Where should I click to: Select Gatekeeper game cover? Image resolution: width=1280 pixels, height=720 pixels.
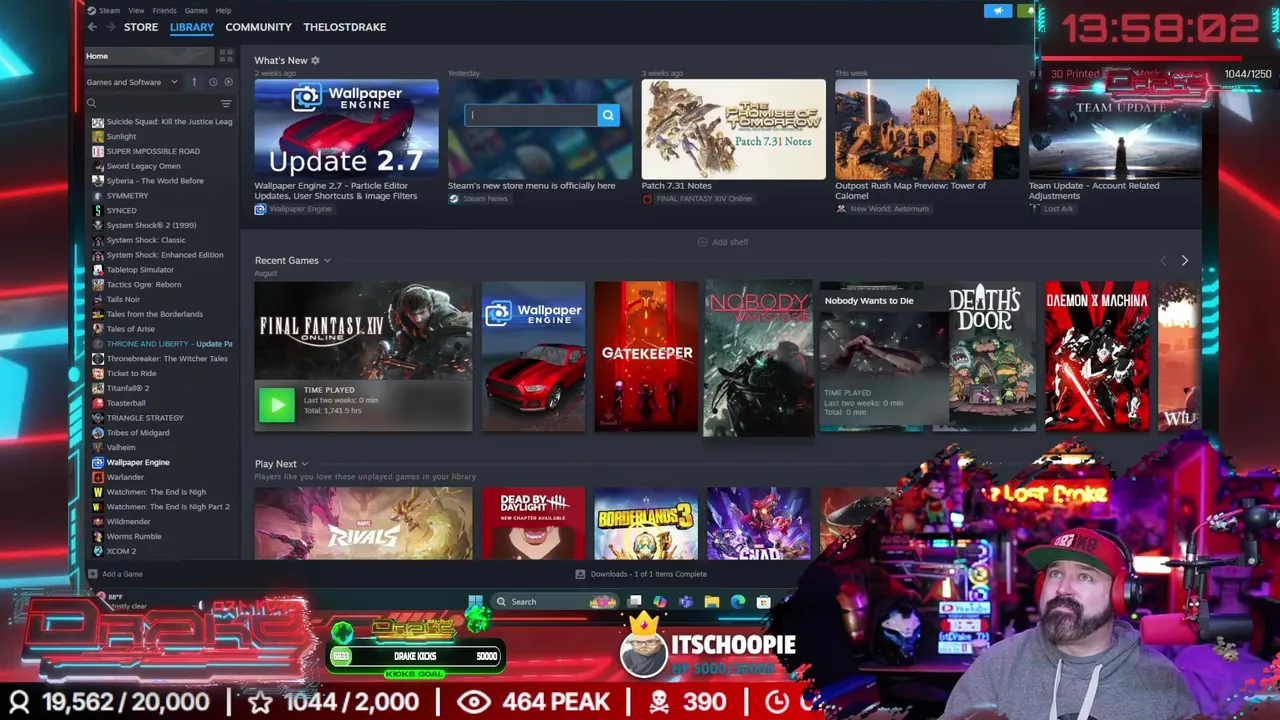point(646,356)
